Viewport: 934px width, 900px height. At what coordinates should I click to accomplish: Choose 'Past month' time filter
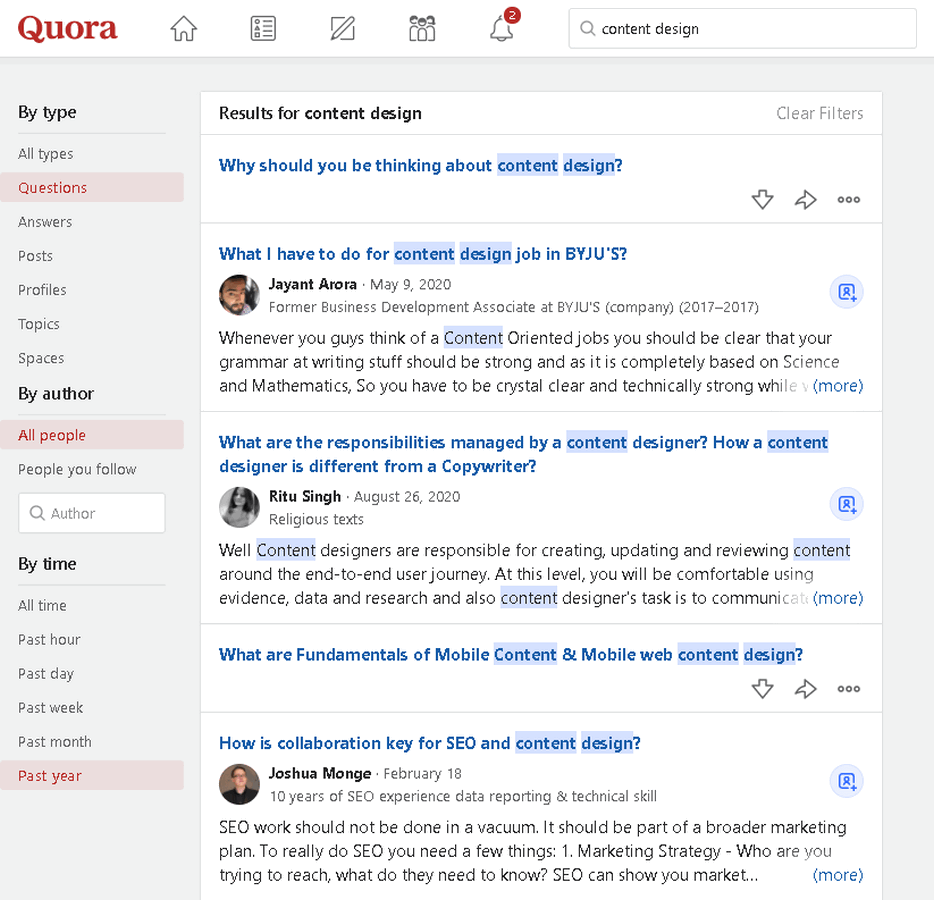55,742
